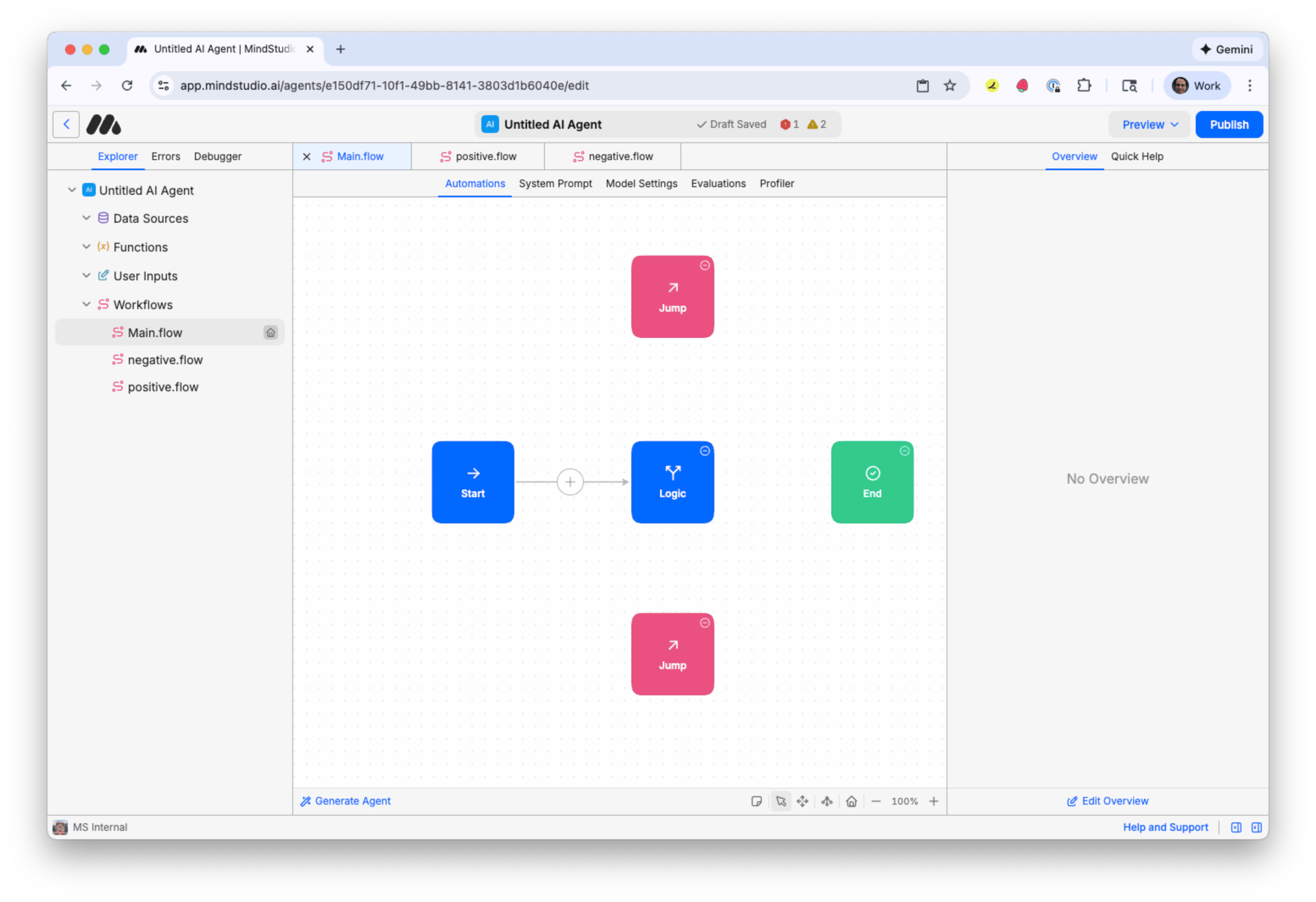Toggle the bottom panel visibility
1316x902 pixels.
pos(1236,827)
